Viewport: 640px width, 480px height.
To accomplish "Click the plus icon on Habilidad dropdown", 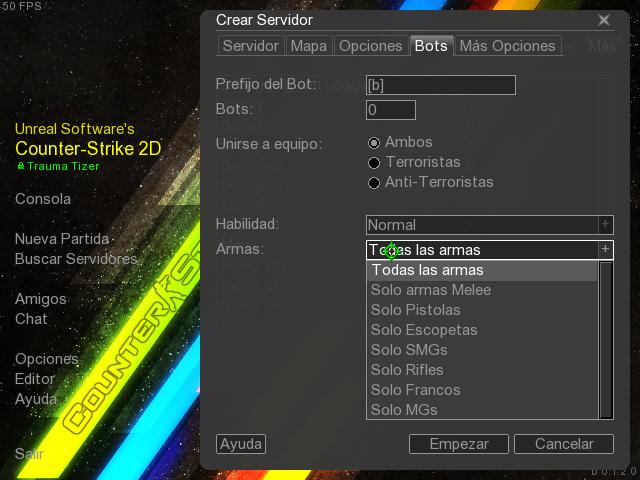I will click(606, 224).
